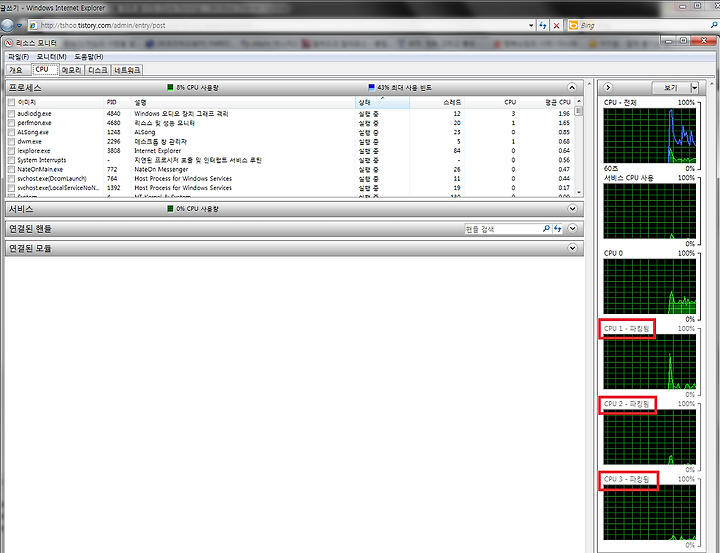Check the iexplore.exe process checkbox
This screenshot has height=553, width=720.
coord(11,151)
